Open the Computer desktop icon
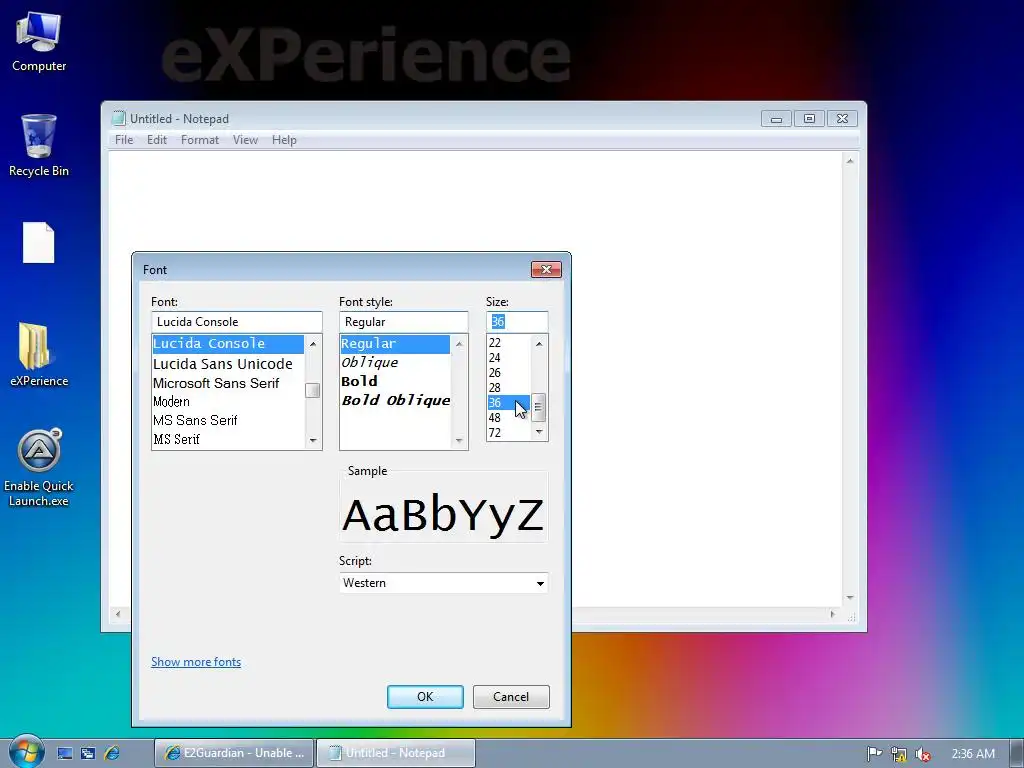The height and width of the screenshot is (768, 1024). [x=39, y=42]
